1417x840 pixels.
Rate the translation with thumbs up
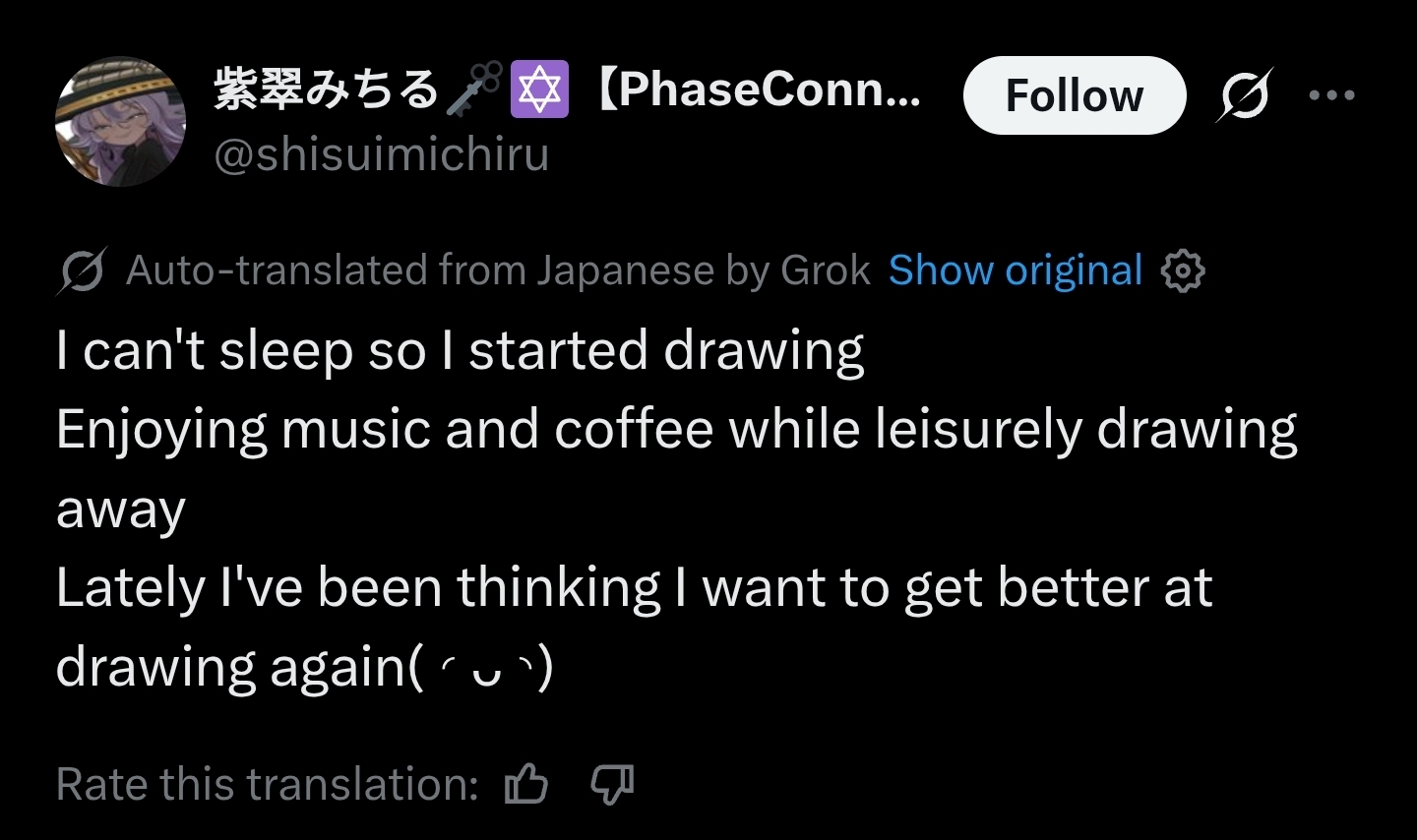click(x=525, y=784)
